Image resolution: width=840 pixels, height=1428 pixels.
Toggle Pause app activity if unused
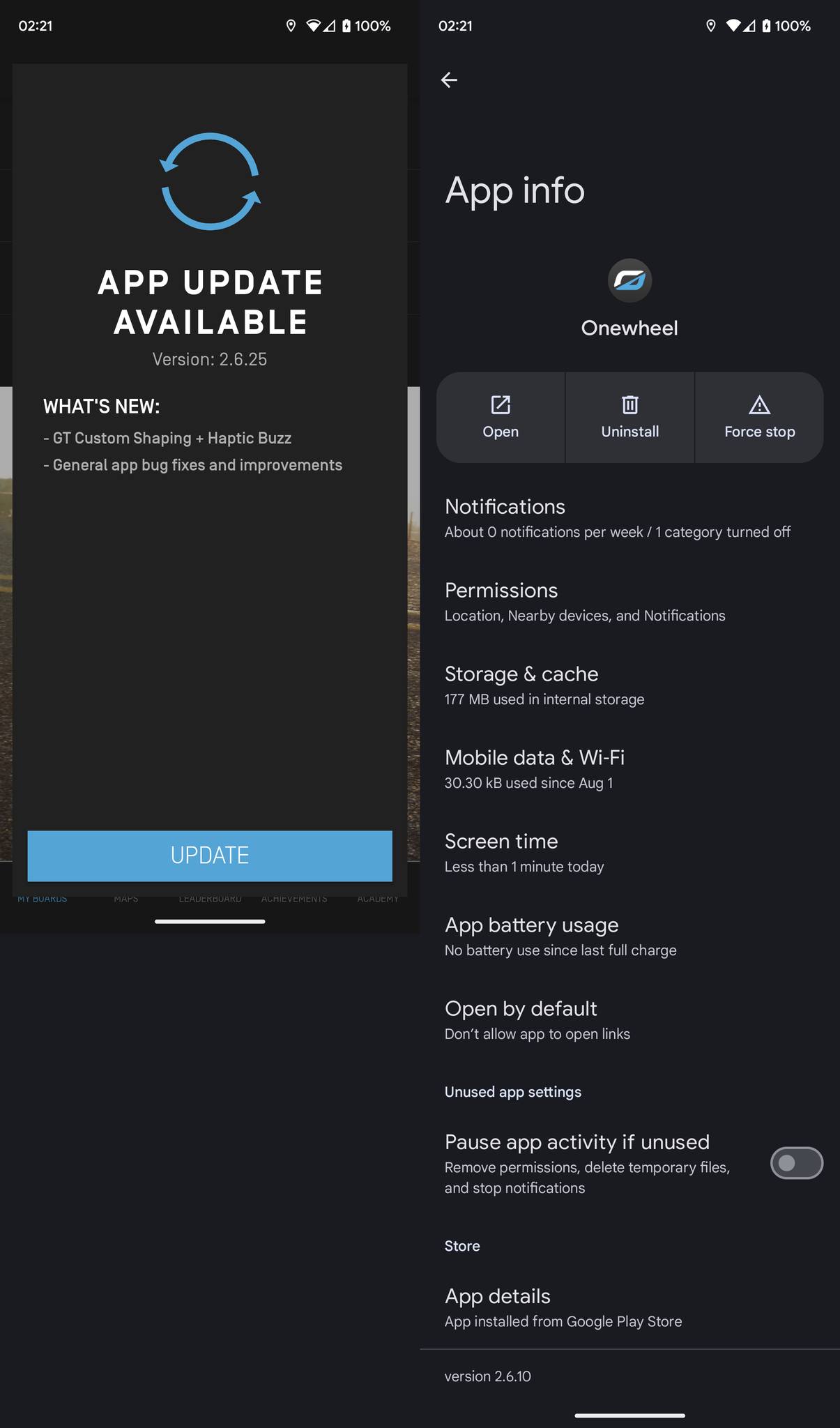796,1163
